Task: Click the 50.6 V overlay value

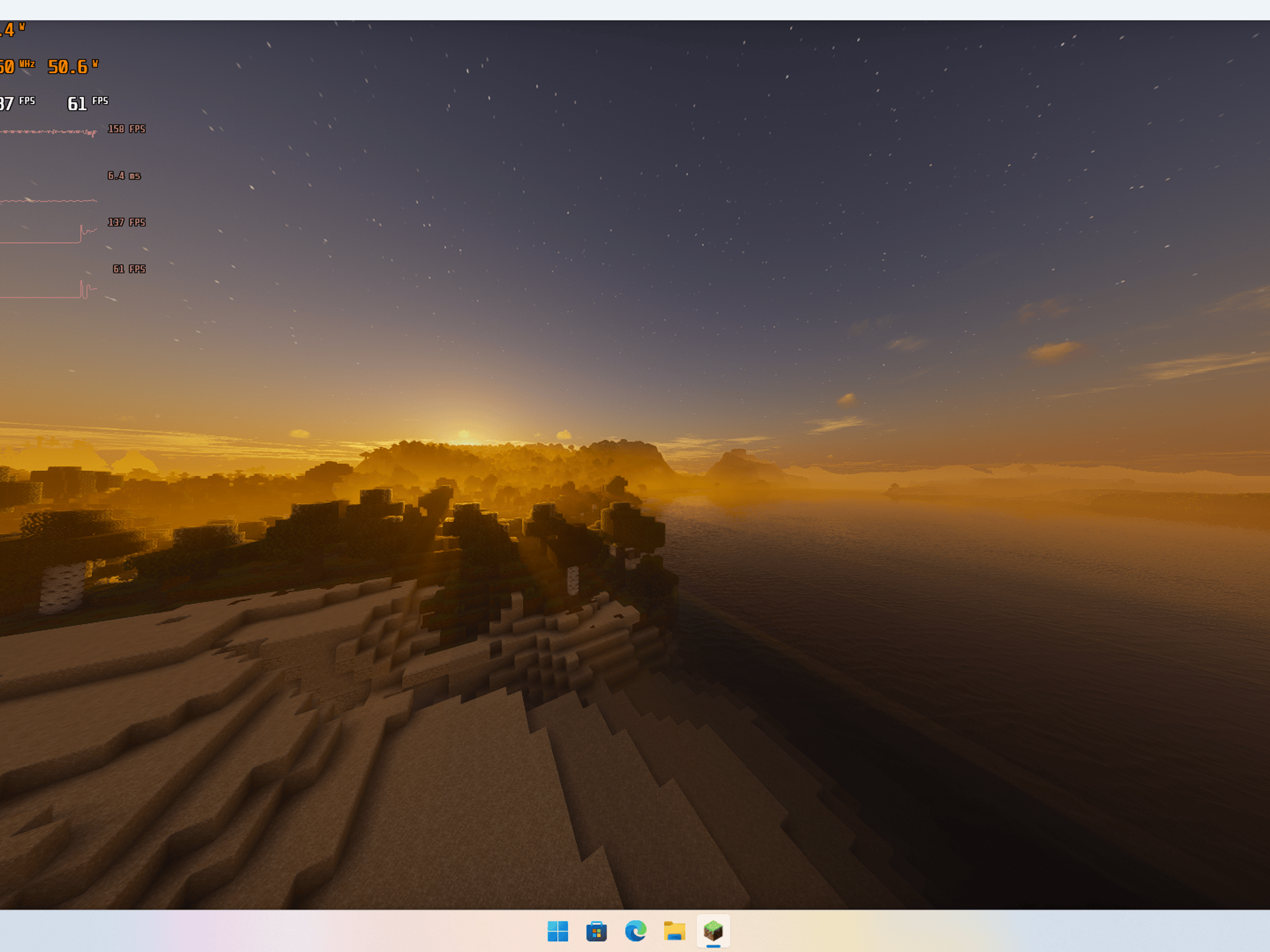Action: 73,67
